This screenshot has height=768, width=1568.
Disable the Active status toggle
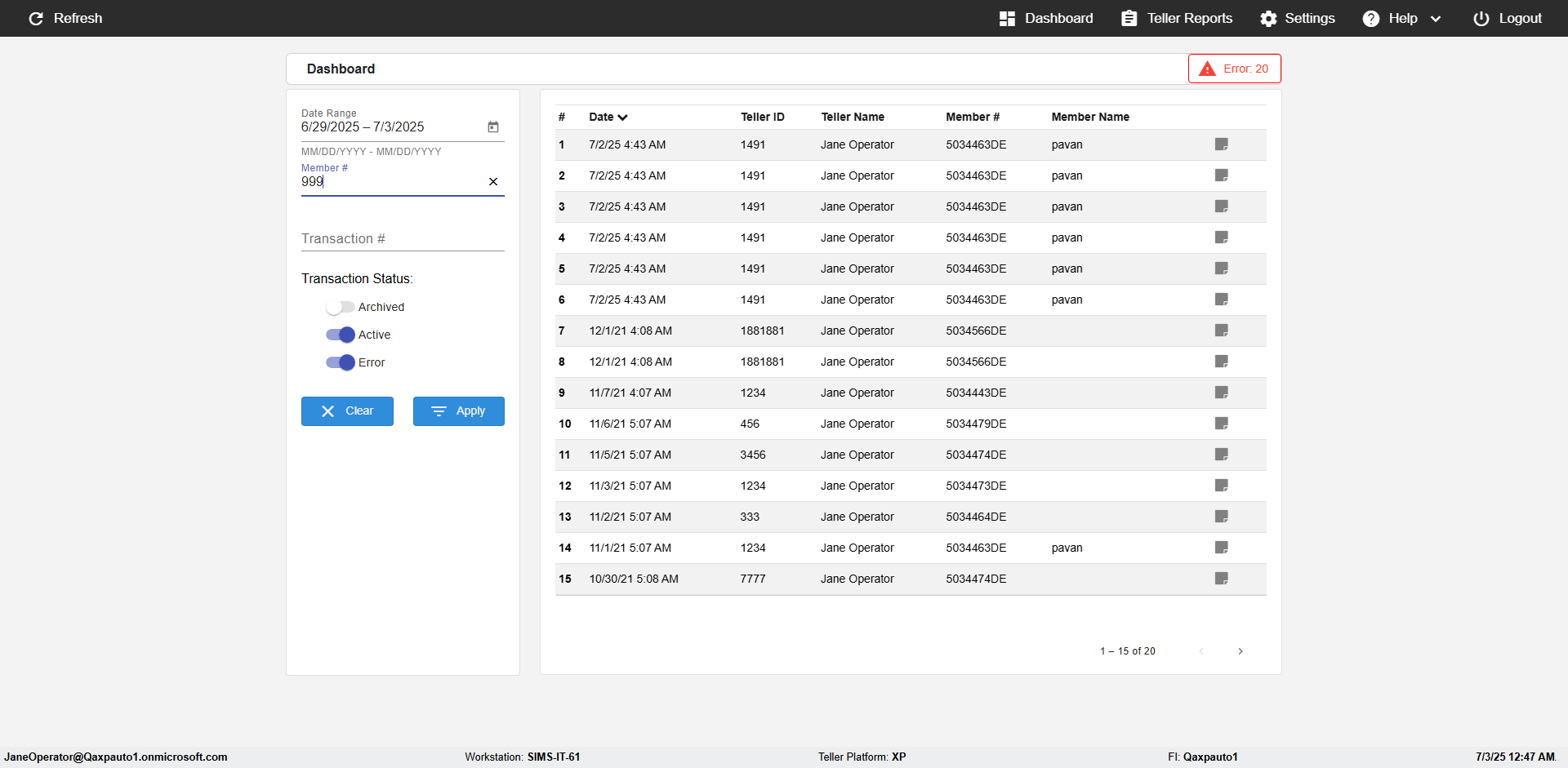[340, 335]
